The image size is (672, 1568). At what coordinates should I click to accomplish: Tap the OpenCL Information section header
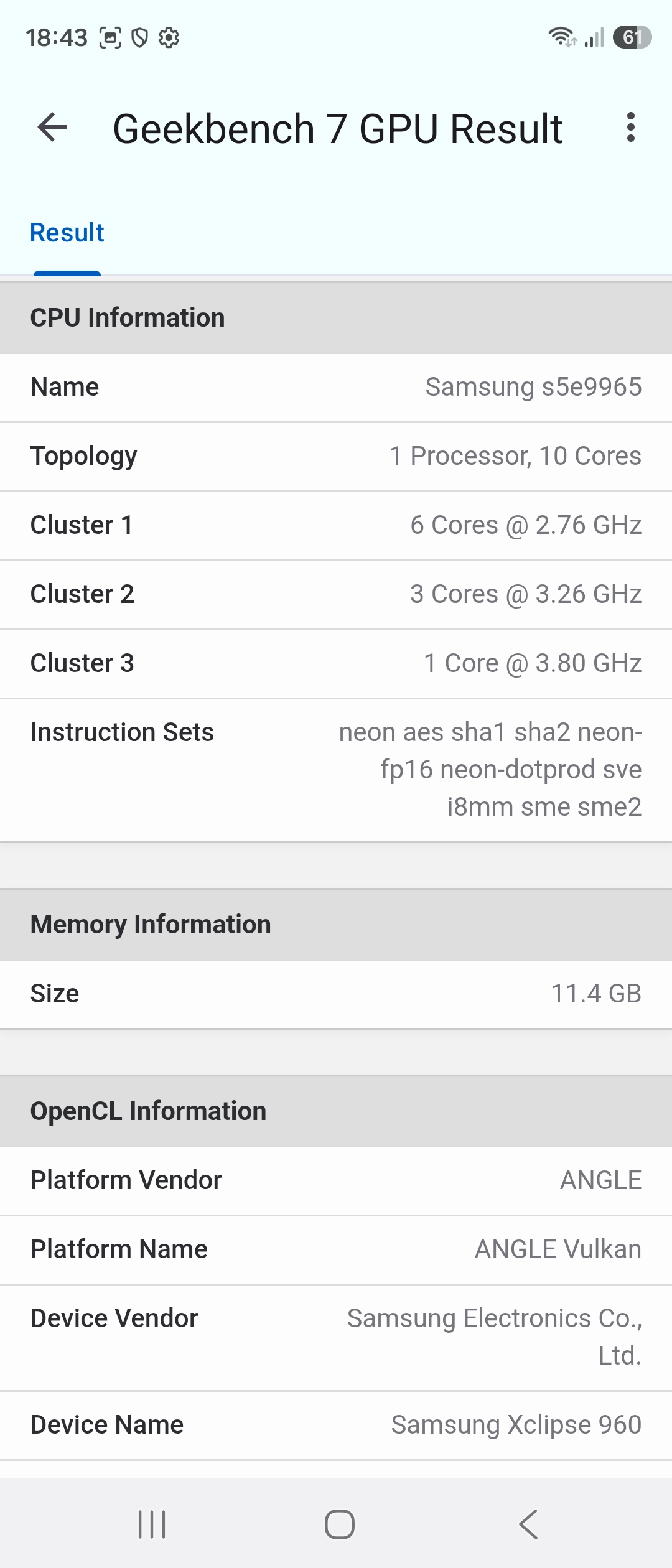336,1111
